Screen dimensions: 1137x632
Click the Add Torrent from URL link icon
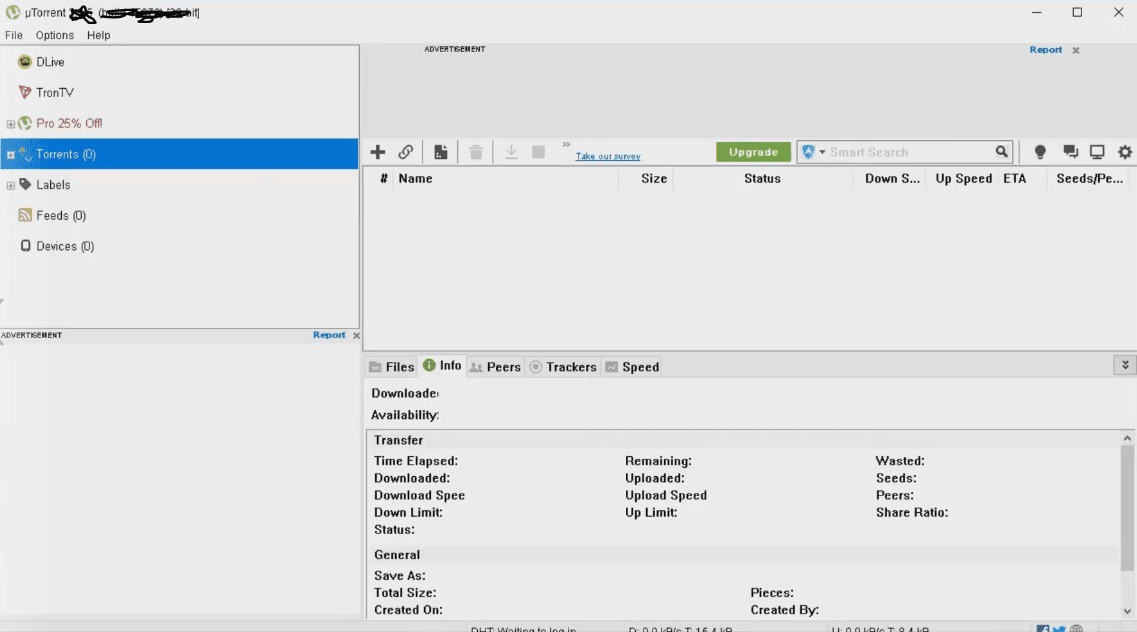point(405,152)
